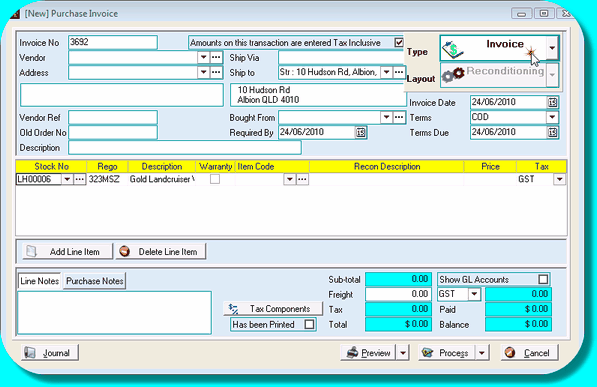Click the Add Line Item page icon

31,252
